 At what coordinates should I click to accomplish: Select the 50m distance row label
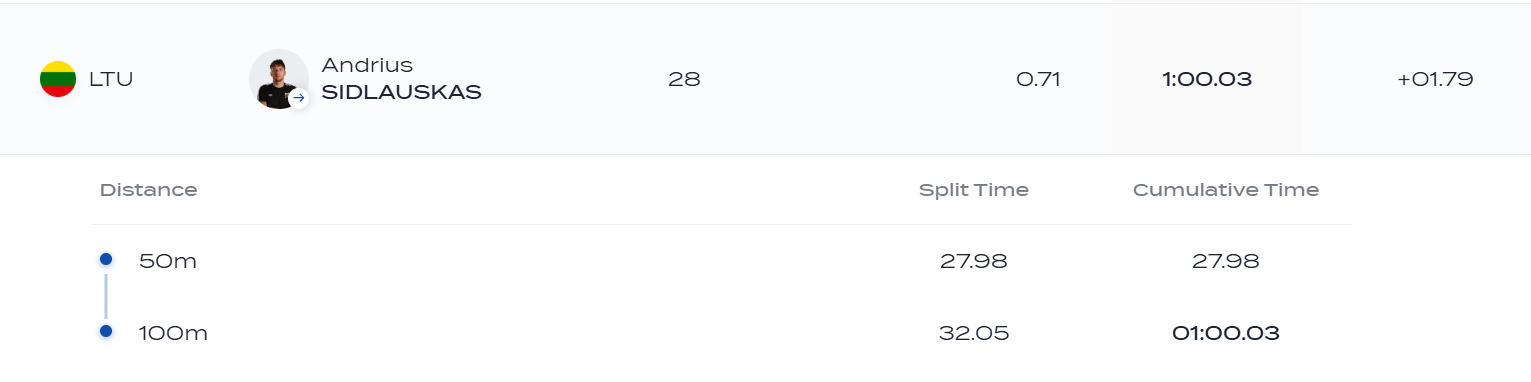(168, 262)
